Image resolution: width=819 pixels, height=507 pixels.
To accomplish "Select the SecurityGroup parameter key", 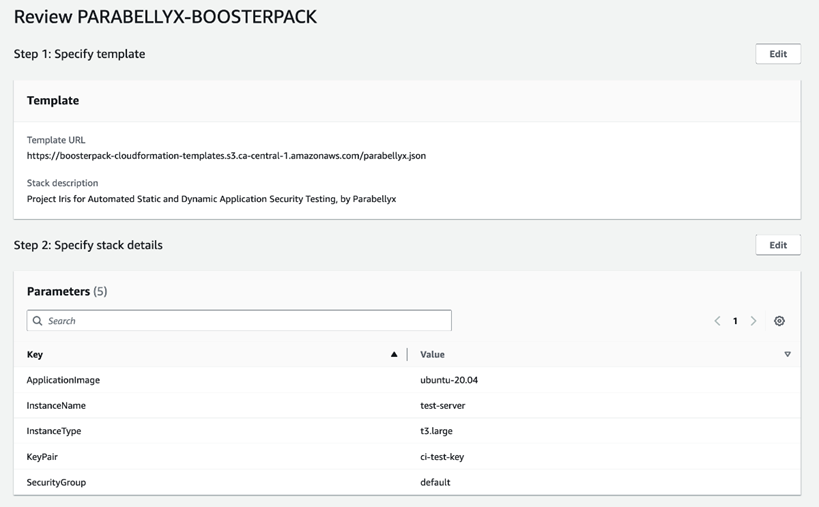I will tap(56, 482).
